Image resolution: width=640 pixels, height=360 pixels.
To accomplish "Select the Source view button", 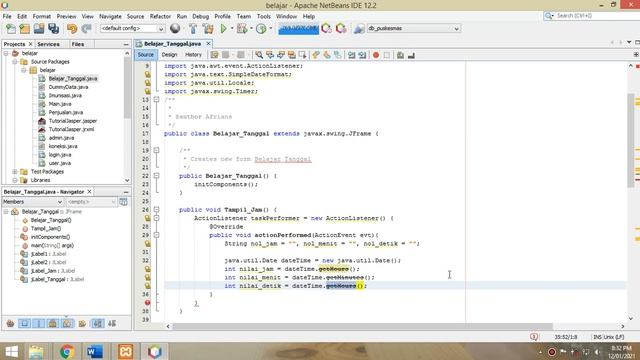I will tap(146, 55).
